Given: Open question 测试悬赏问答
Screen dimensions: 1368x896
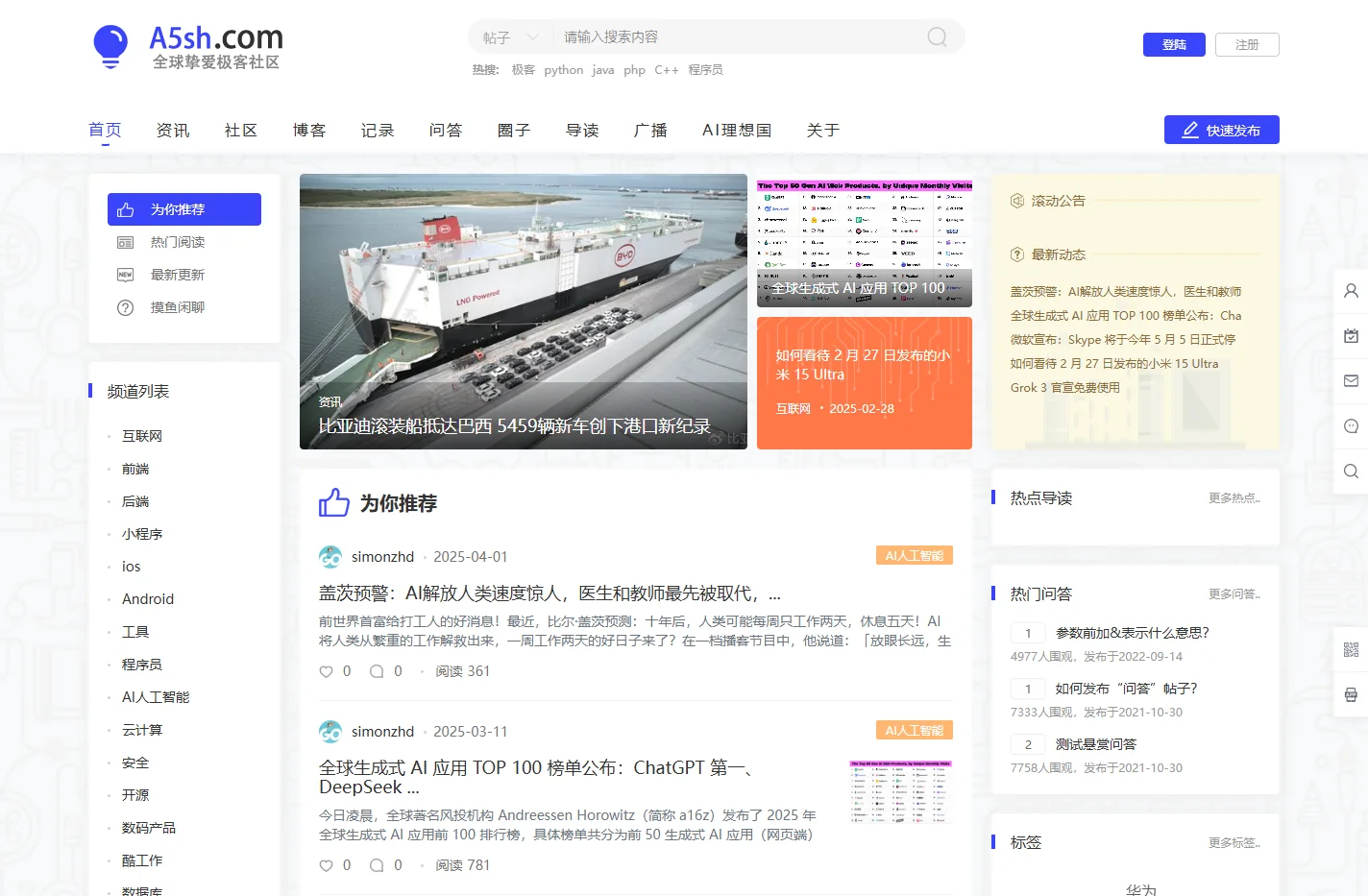Looking at the screenshot, I should click(1096, 744).
